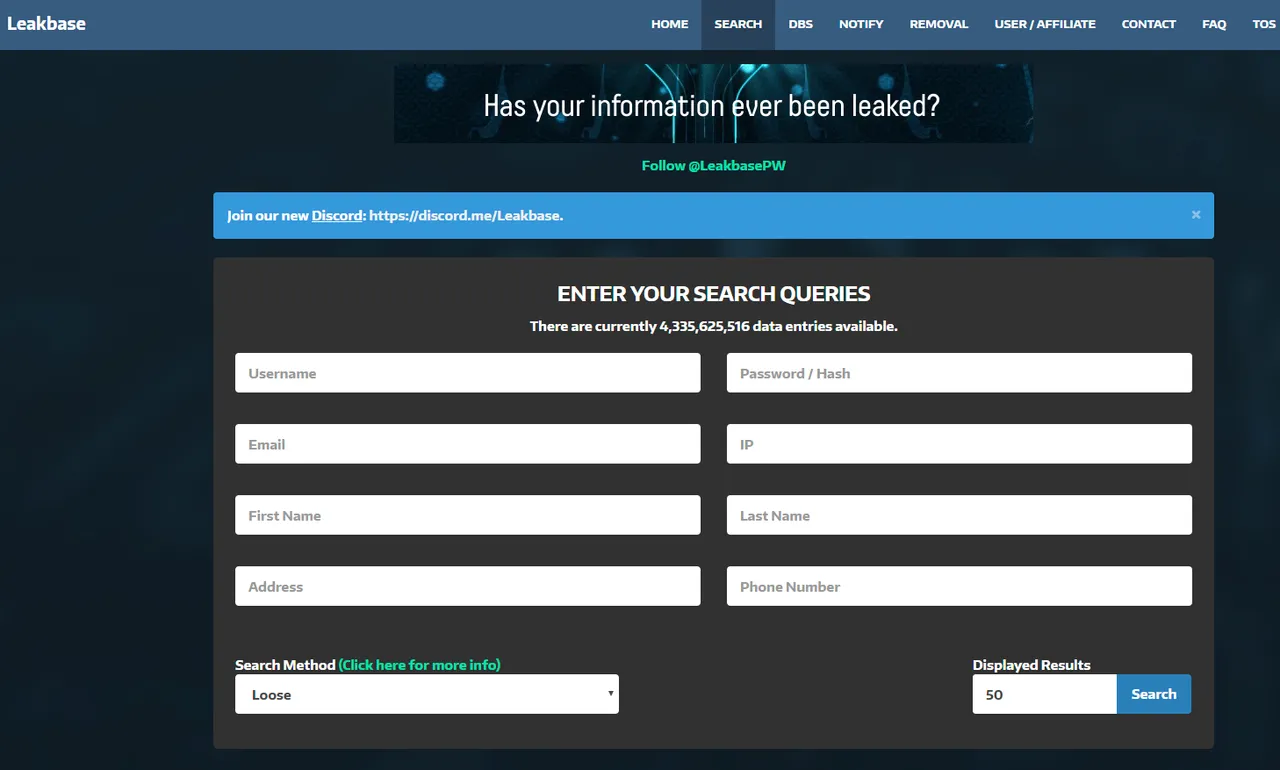Click into the IP field

point(959,444)
